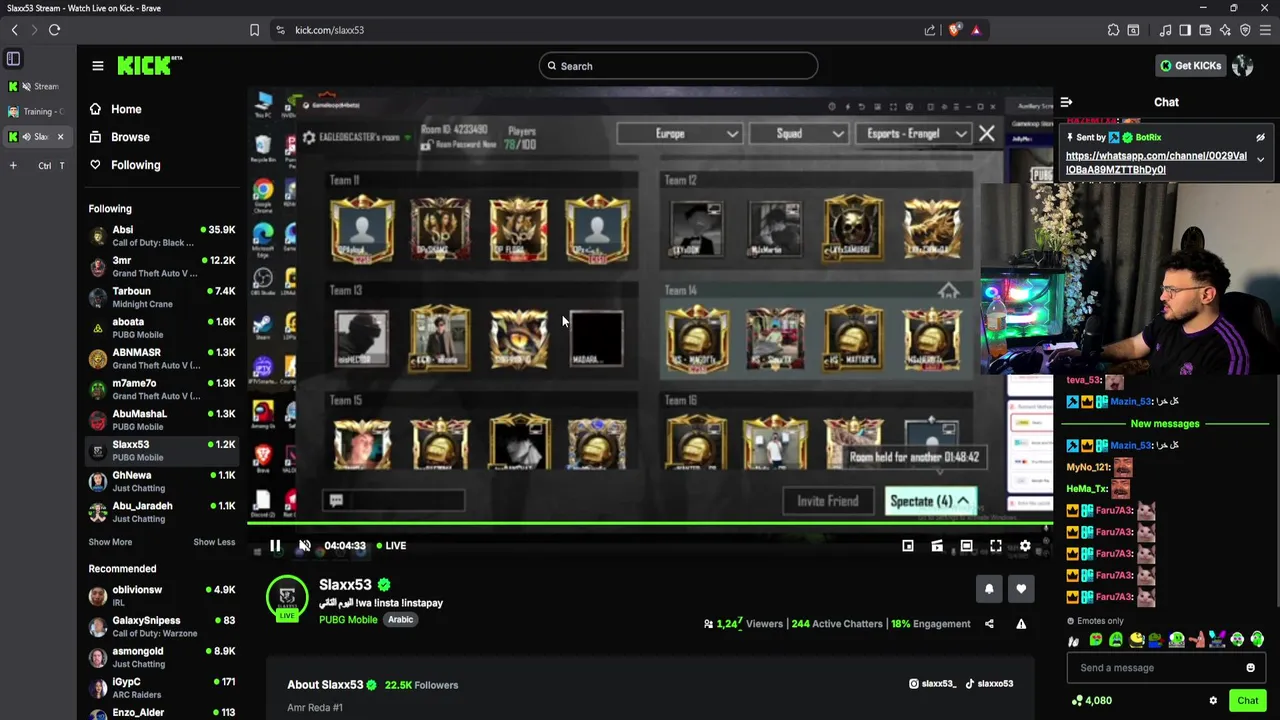Follow Slaxx53 with the heart button
The width and height of the screenshot is (1280, 720).
tap(1021, 589)
